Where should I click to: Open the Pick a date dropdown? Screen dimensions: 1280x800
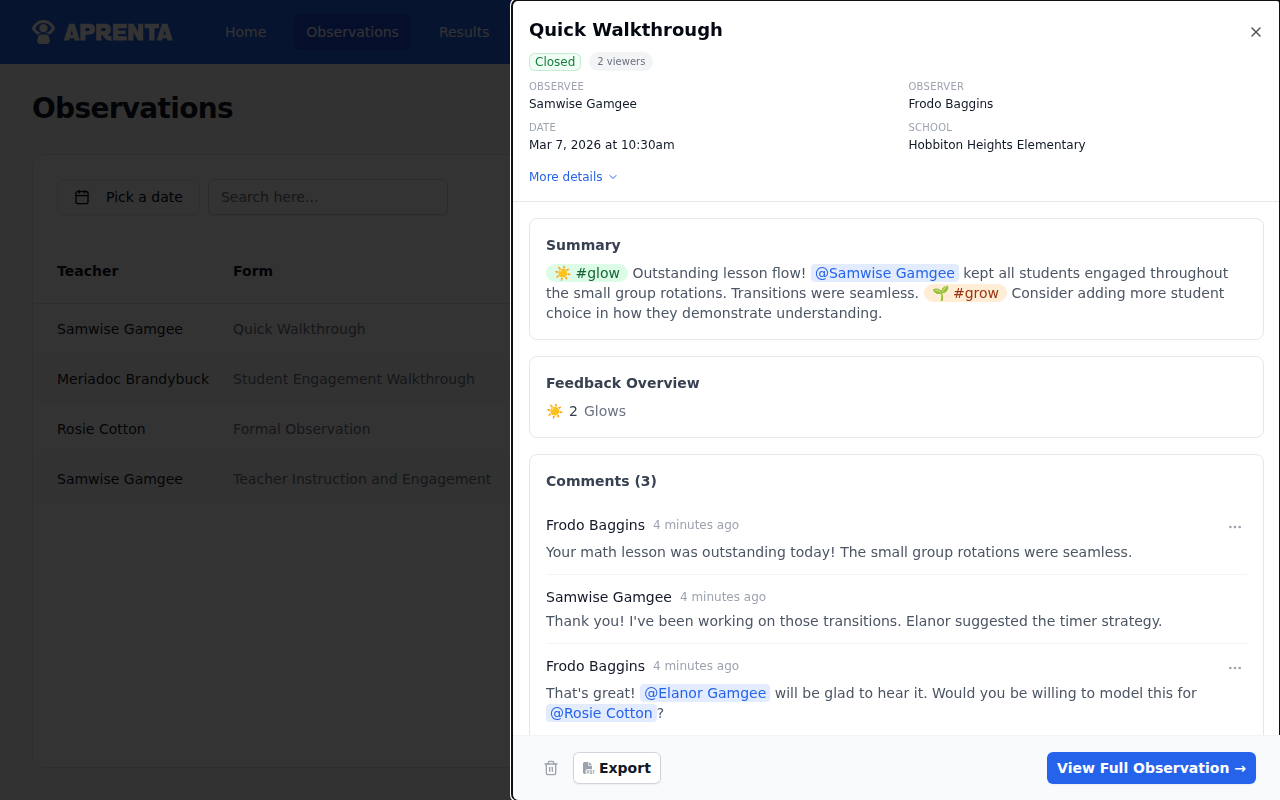(128, 197)
